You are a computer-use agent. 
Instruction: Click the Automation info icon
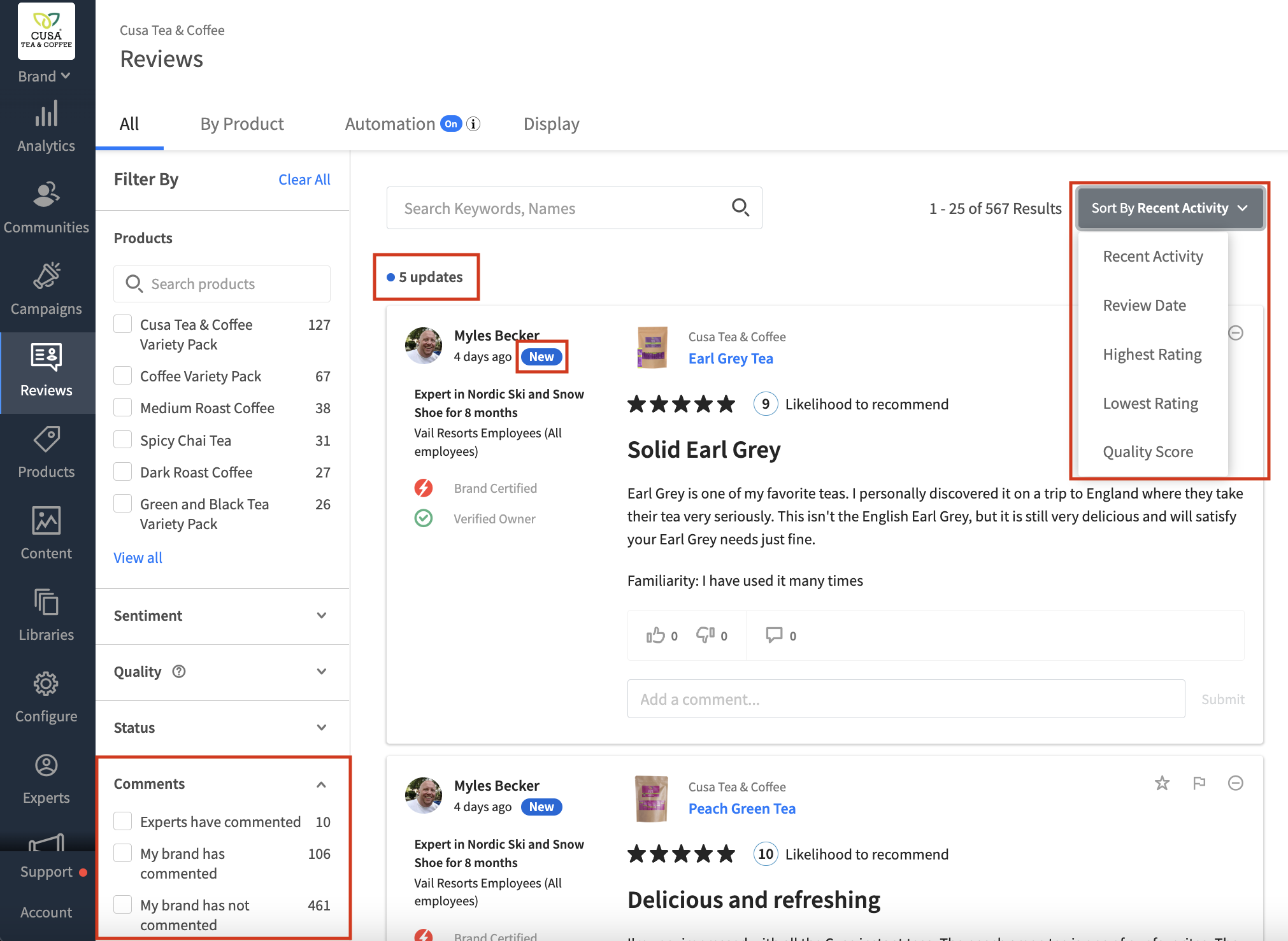point(473,124)
